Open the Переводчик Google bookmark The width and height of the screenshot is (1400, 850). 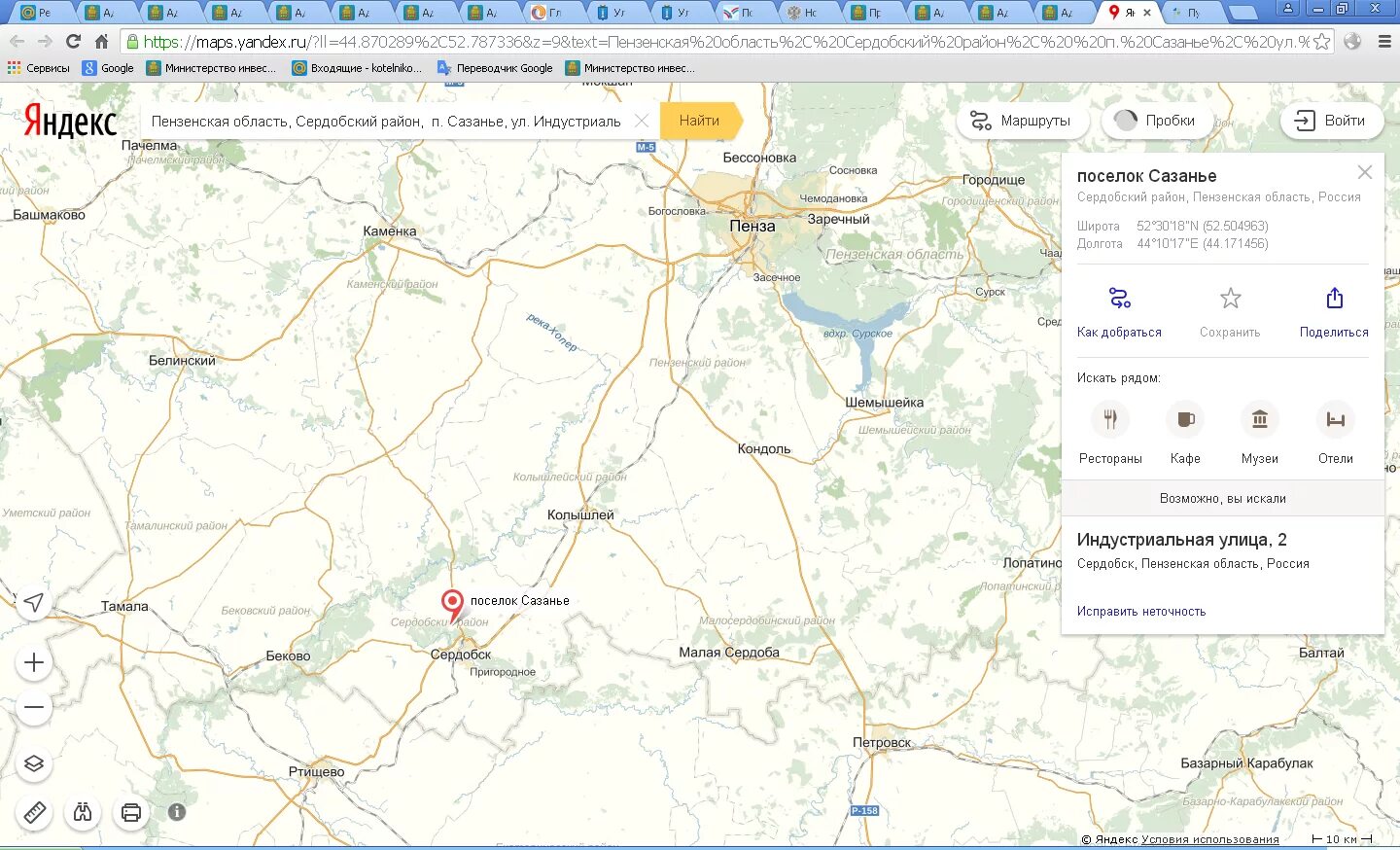[496, 68]
